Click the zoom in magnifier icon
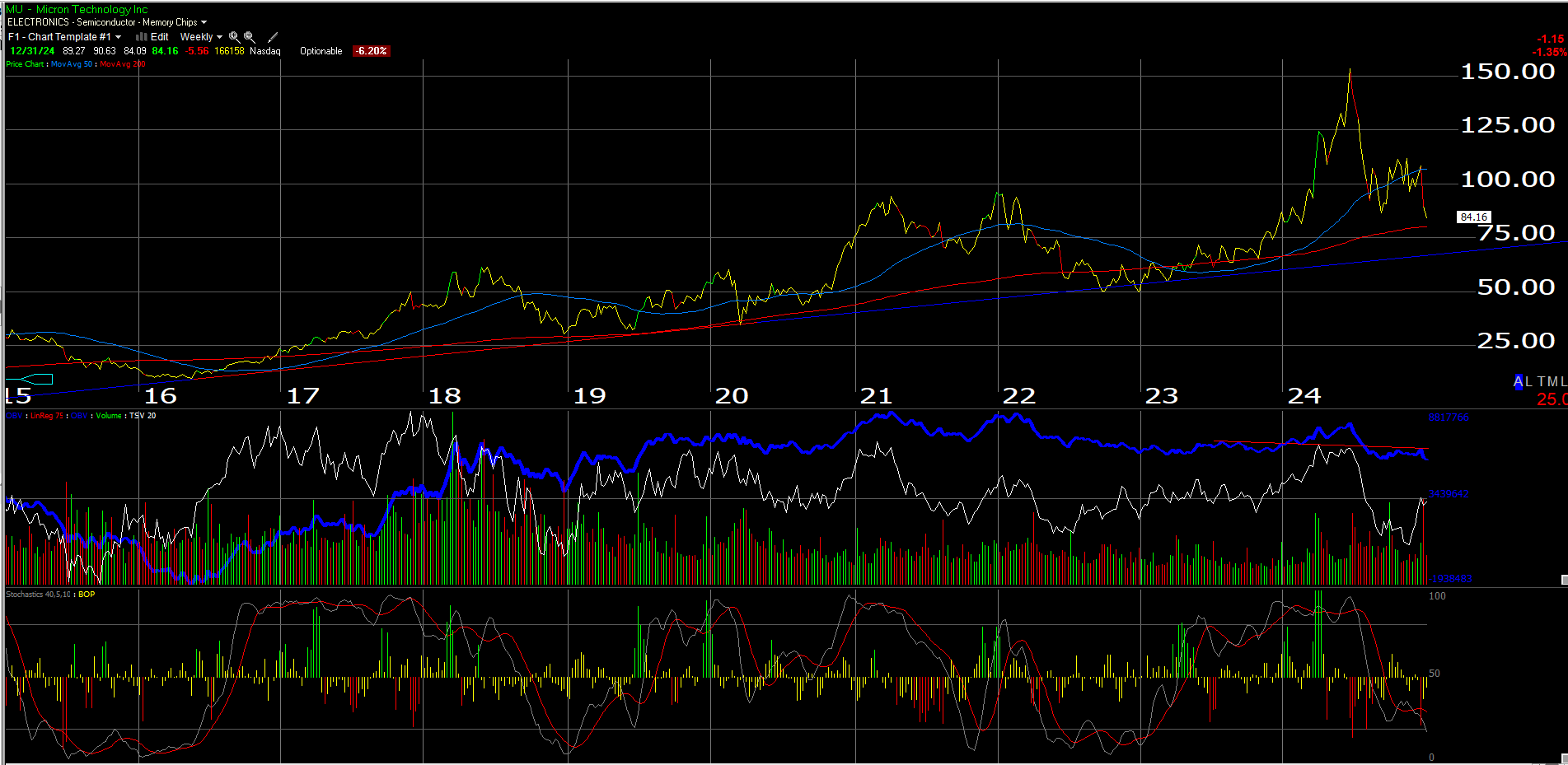This screenshot has width=1568, height=765. point(234,37)
